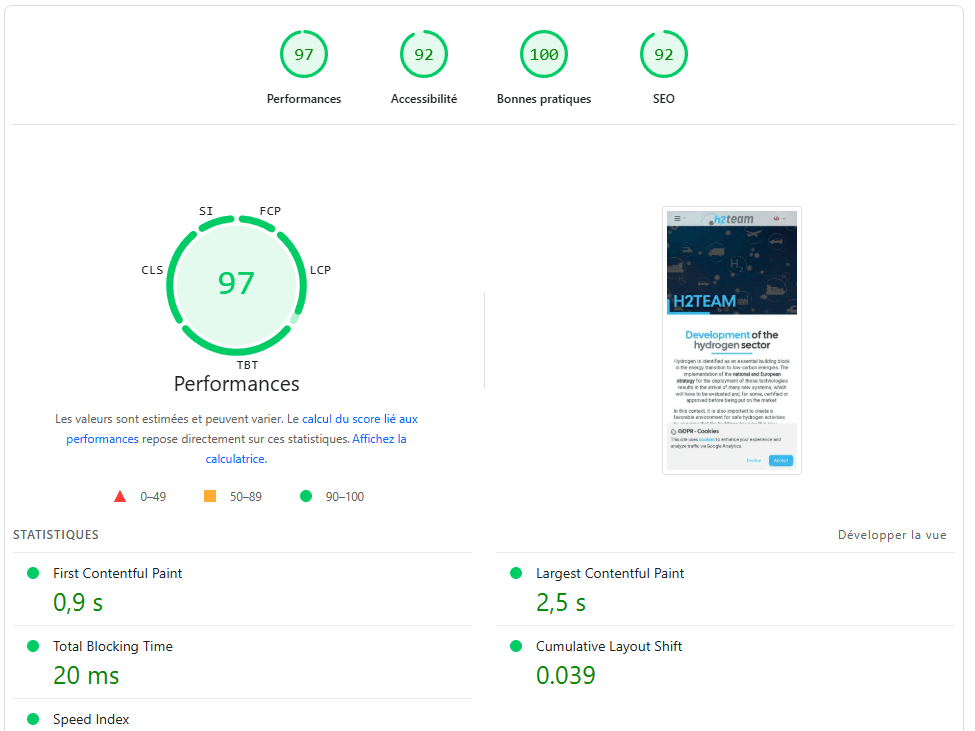
Task: Select the TBT label below the gauge
Action: [x=247, y=365]
